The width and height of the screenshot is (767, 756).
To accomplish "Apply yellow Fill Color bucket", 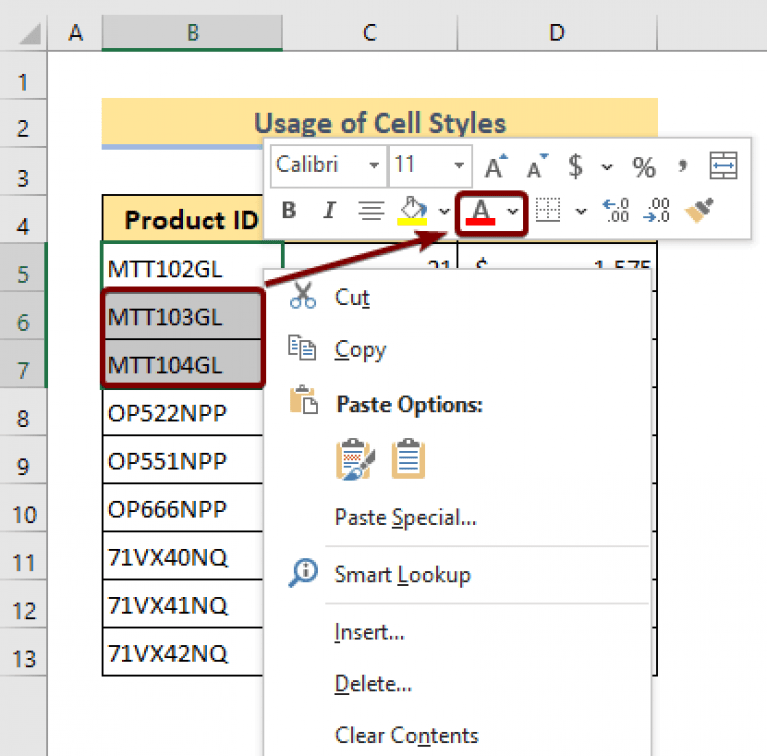I will click(x=413, y=211).
